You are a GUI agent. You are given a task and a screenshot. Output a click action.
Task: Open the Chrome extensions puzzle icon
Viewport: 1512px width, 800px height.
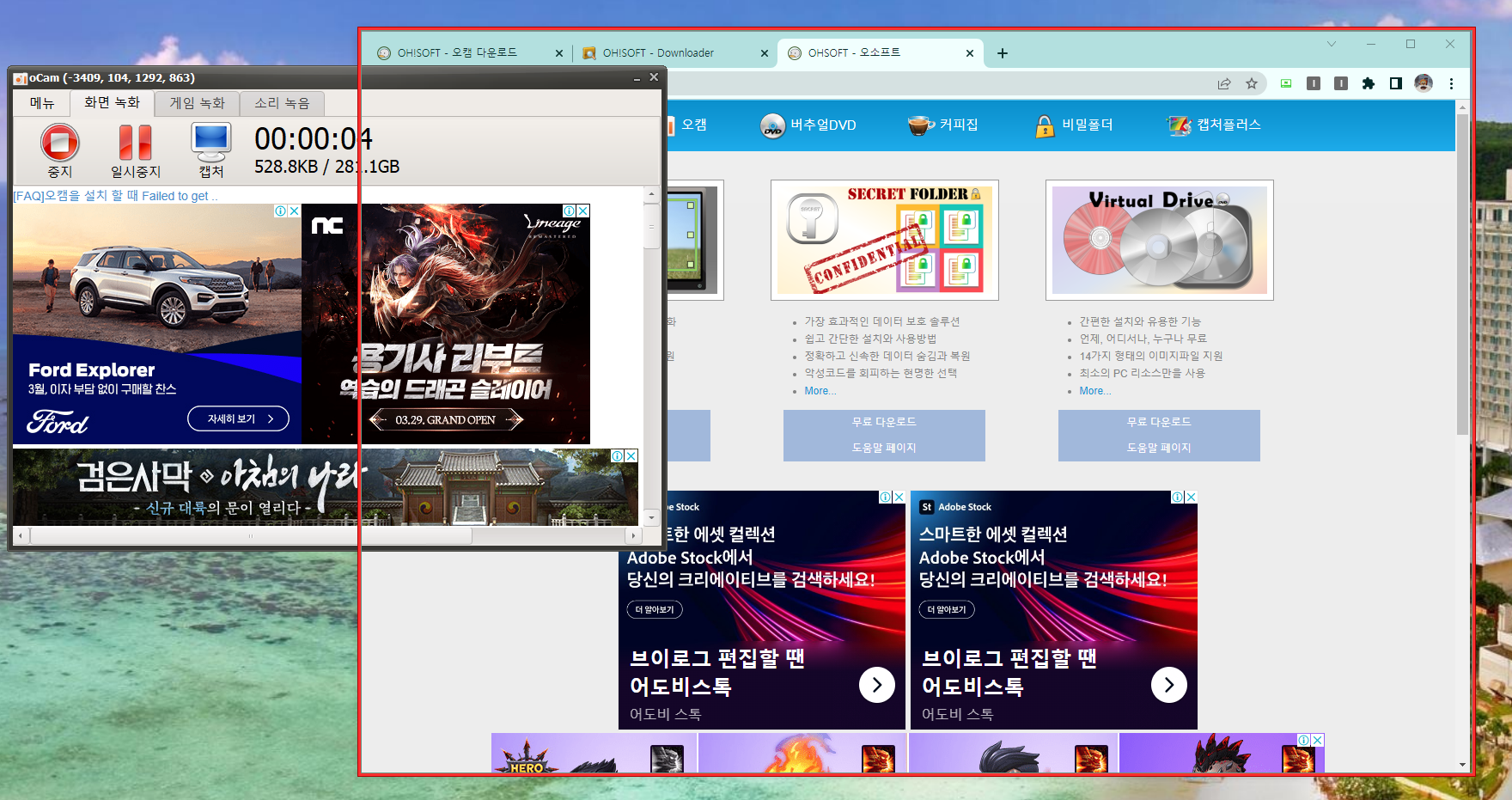point(1369,83)
